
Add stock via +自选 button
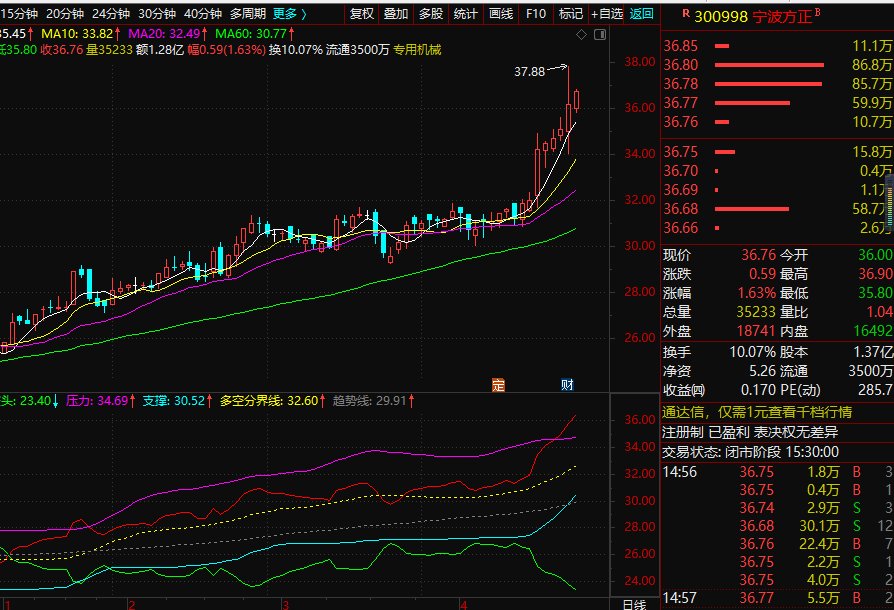(x=606, y=14)
